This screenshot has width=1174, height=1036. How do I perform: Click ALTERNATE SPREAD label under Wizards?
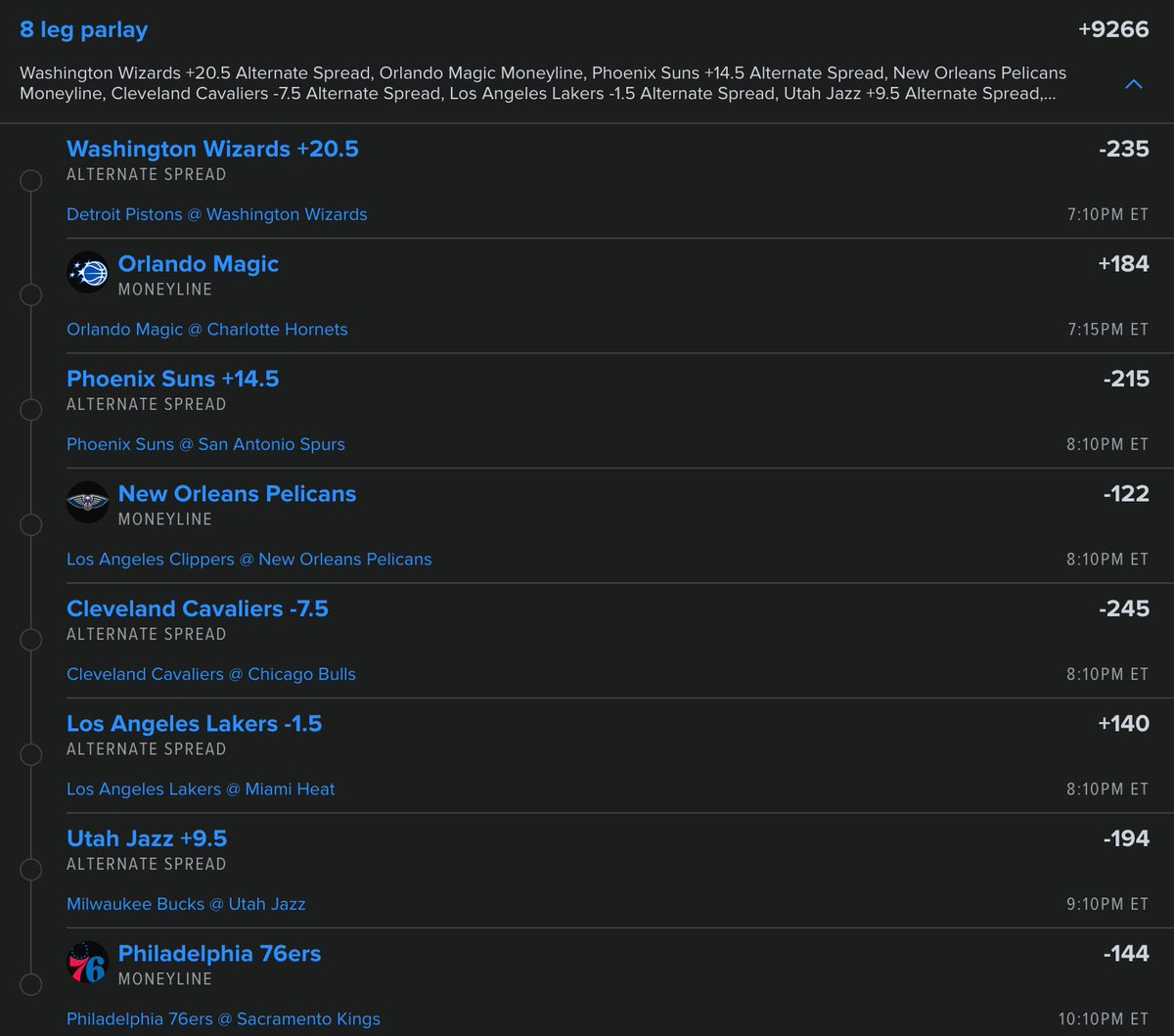pyautogui.click(x=147, y=175)
